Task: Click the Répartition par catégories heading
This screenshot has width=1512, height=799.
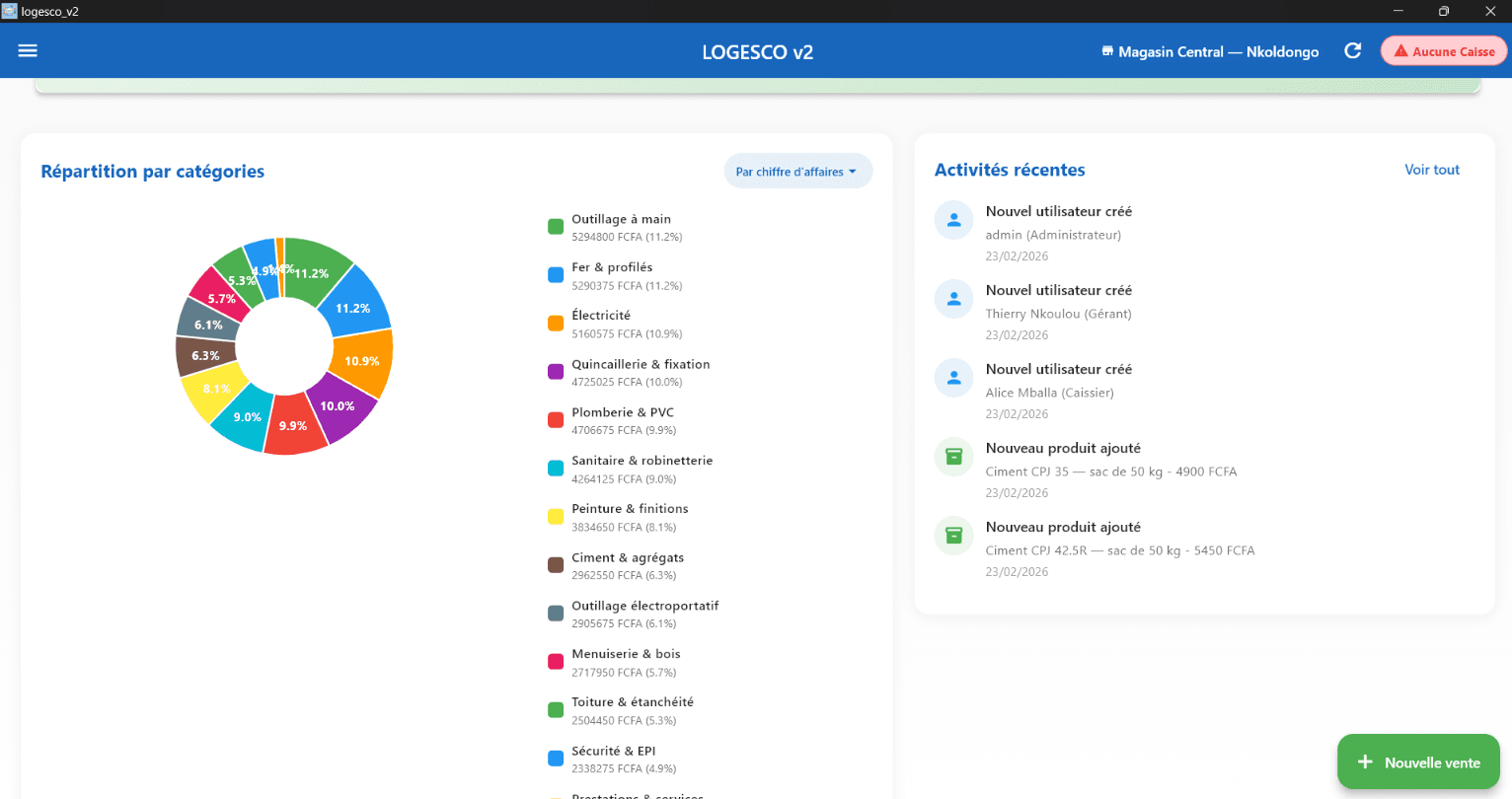Action: point(153,171)
